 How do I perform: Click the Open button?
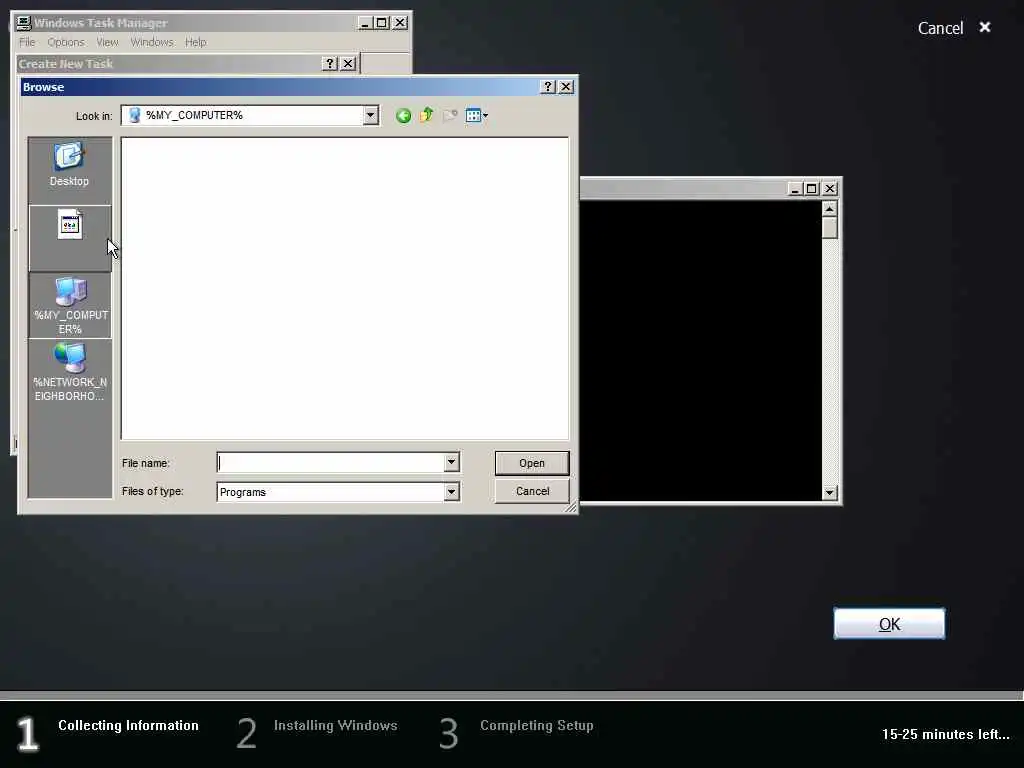click(532, 463)
